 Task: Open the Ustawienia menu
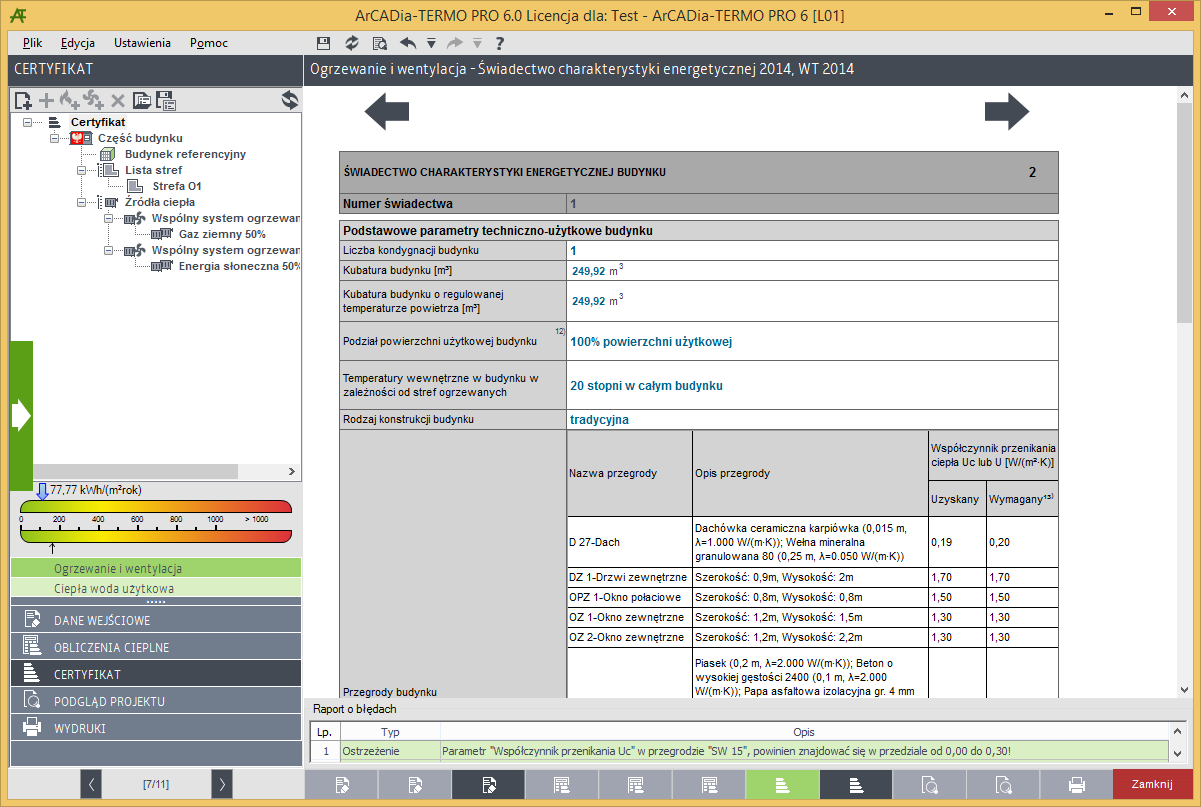pyautogui.click(x=142, y=43)
